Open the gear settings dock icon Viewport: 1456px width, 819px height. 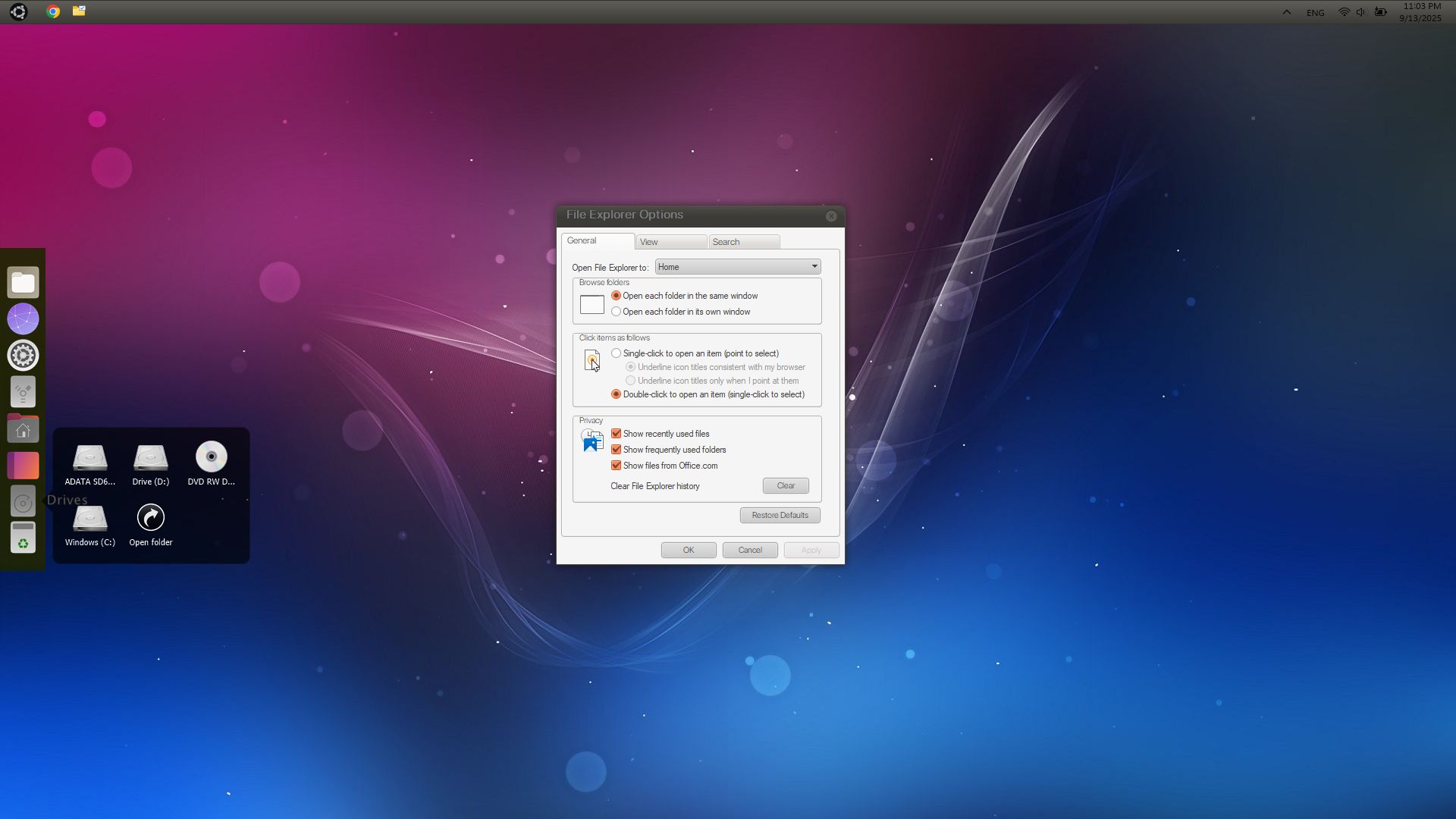click(x=23, y=356)
